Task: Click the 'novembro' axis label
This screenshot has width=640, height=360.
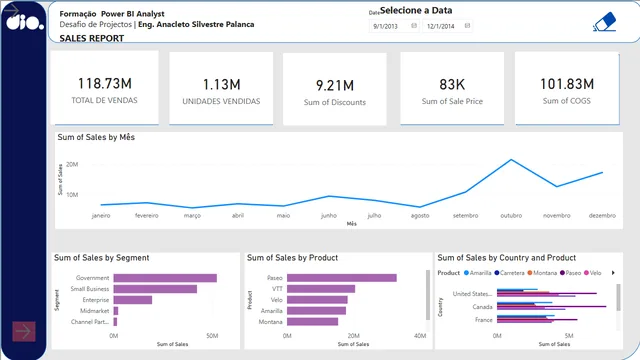Action: 557,216
